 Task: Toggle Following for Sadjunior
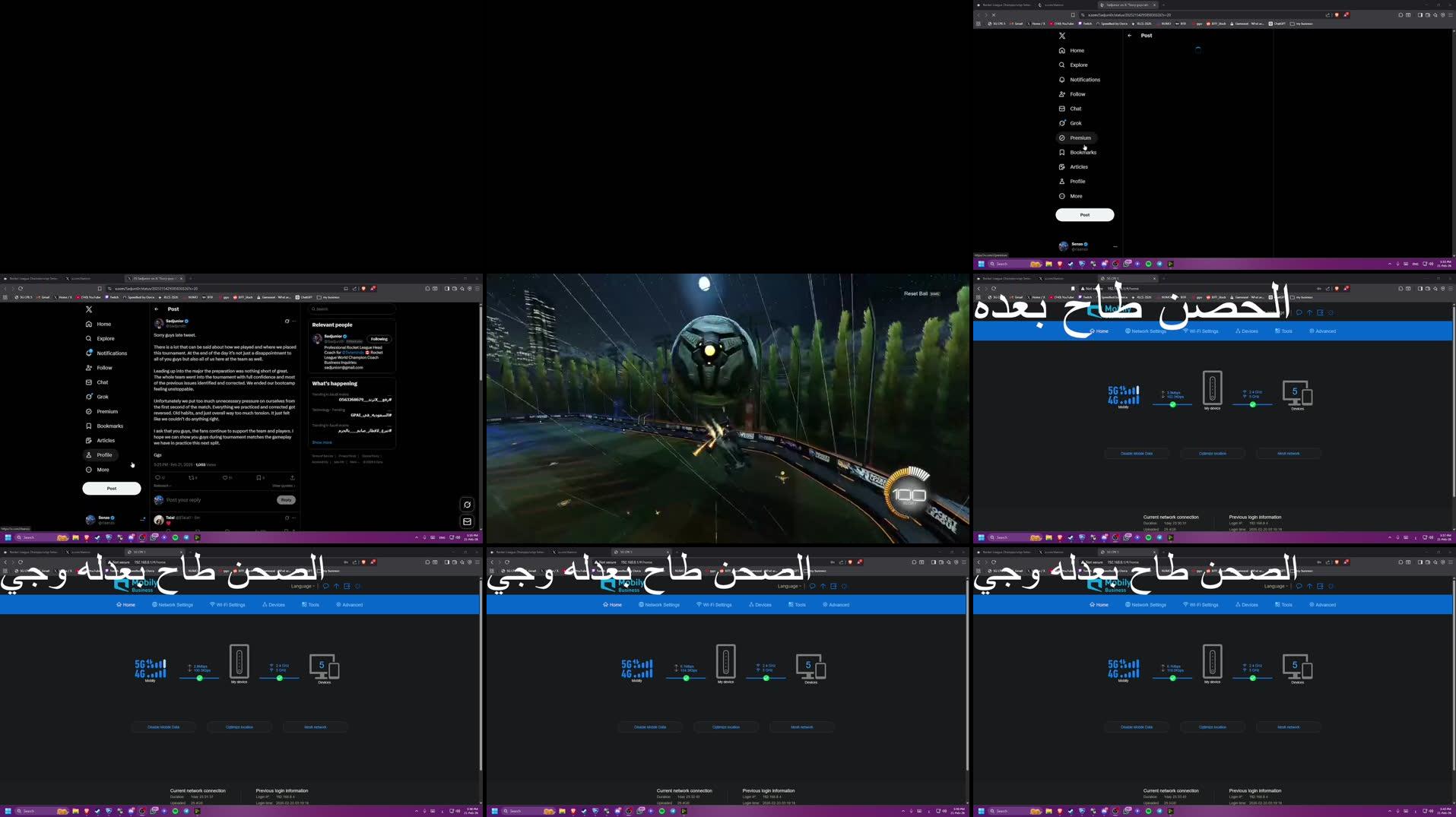click(379, 339)
